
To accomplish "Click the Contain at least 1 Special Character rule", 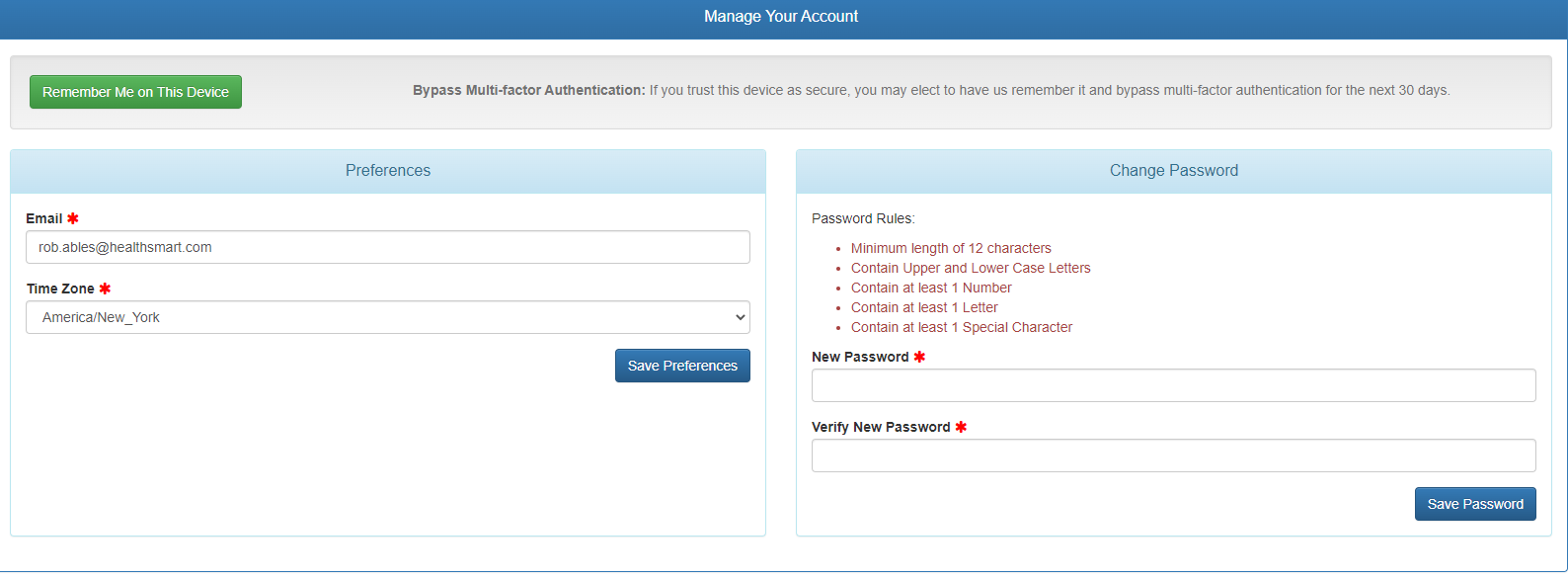I will tap(962, 327).
